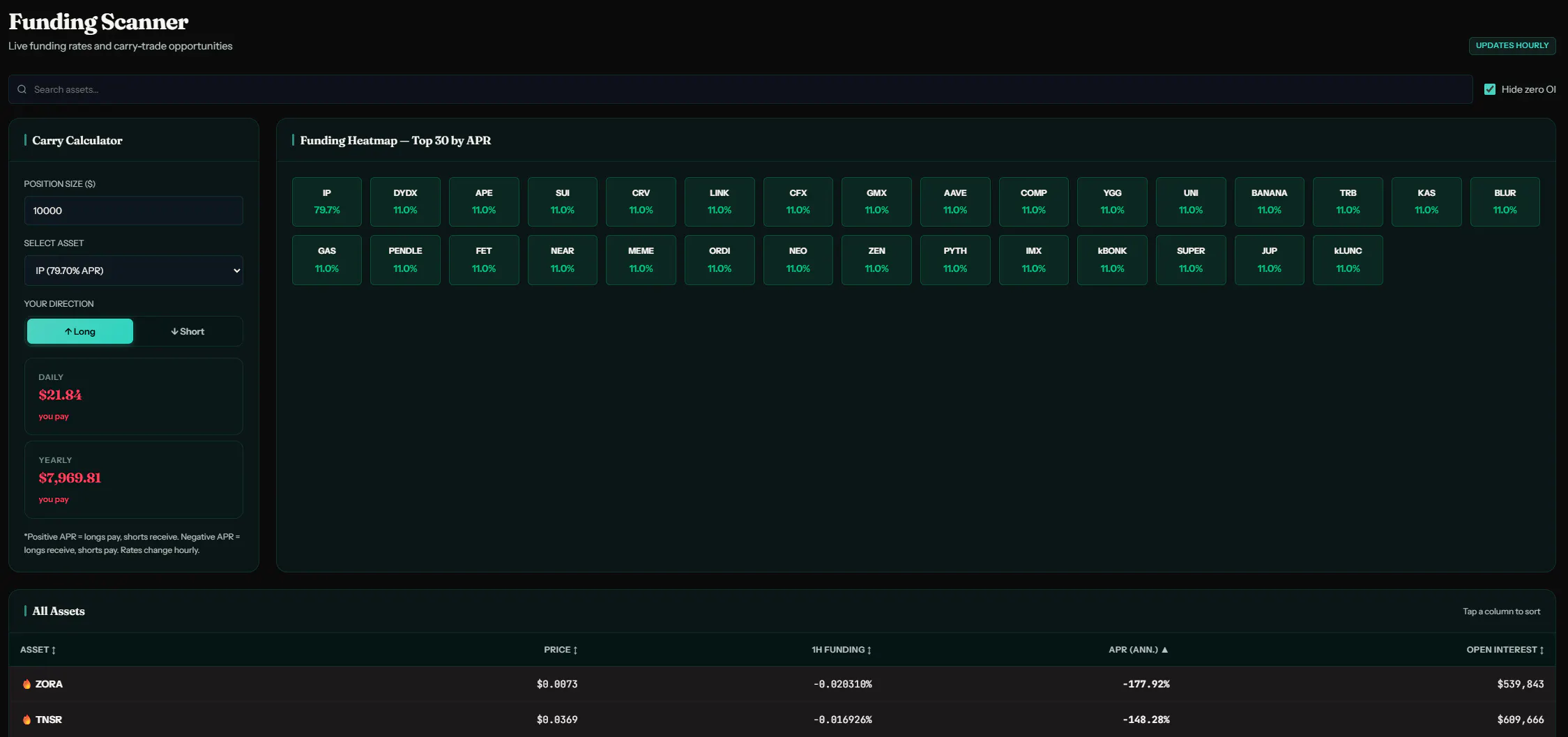Select the ORDI heatmap tile
The height and width of the screenshot is (737, 1568).
(x=720, y=260)
